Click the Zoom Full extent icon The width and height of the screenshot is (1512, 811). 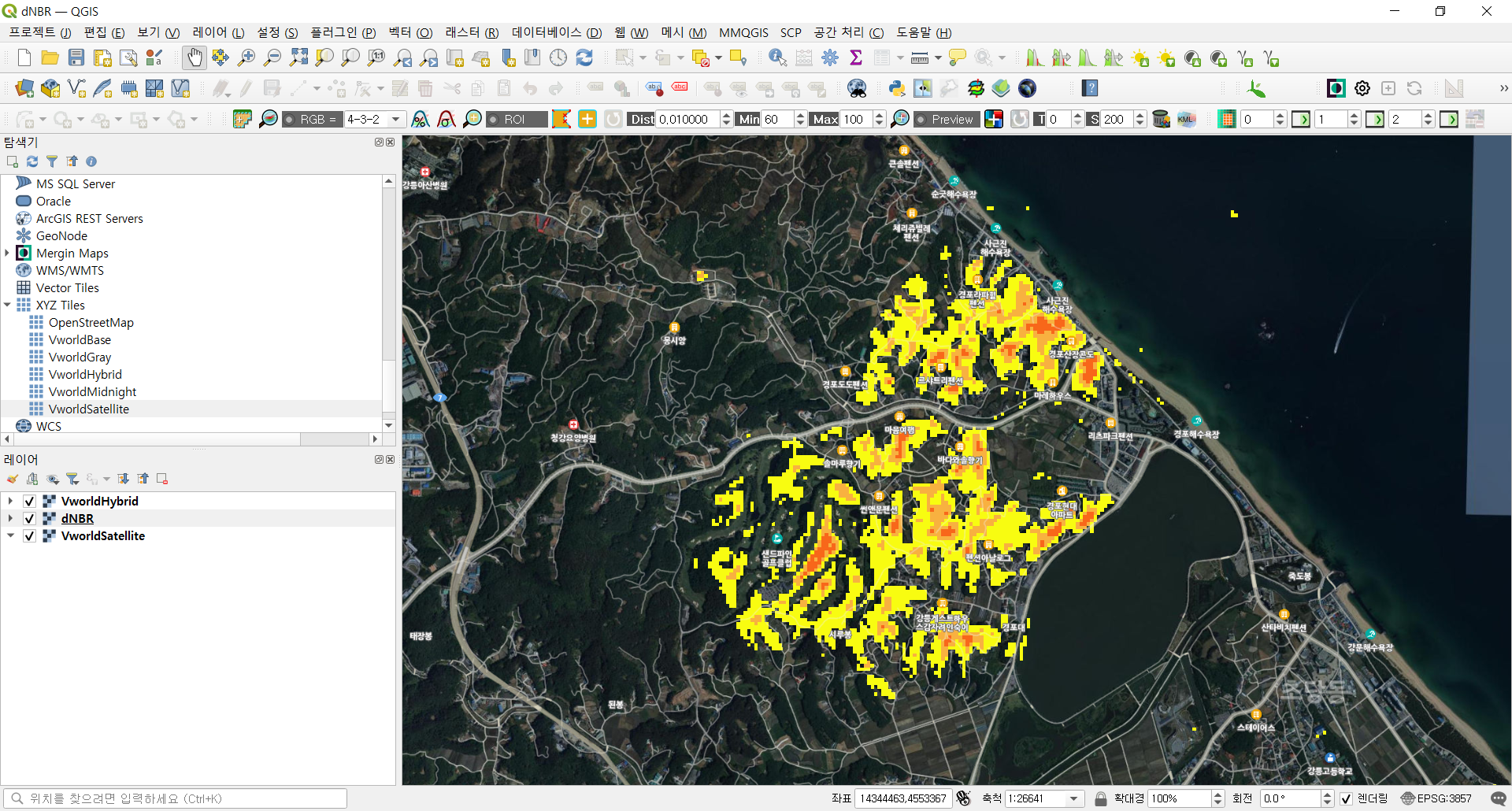coord(298,57)
